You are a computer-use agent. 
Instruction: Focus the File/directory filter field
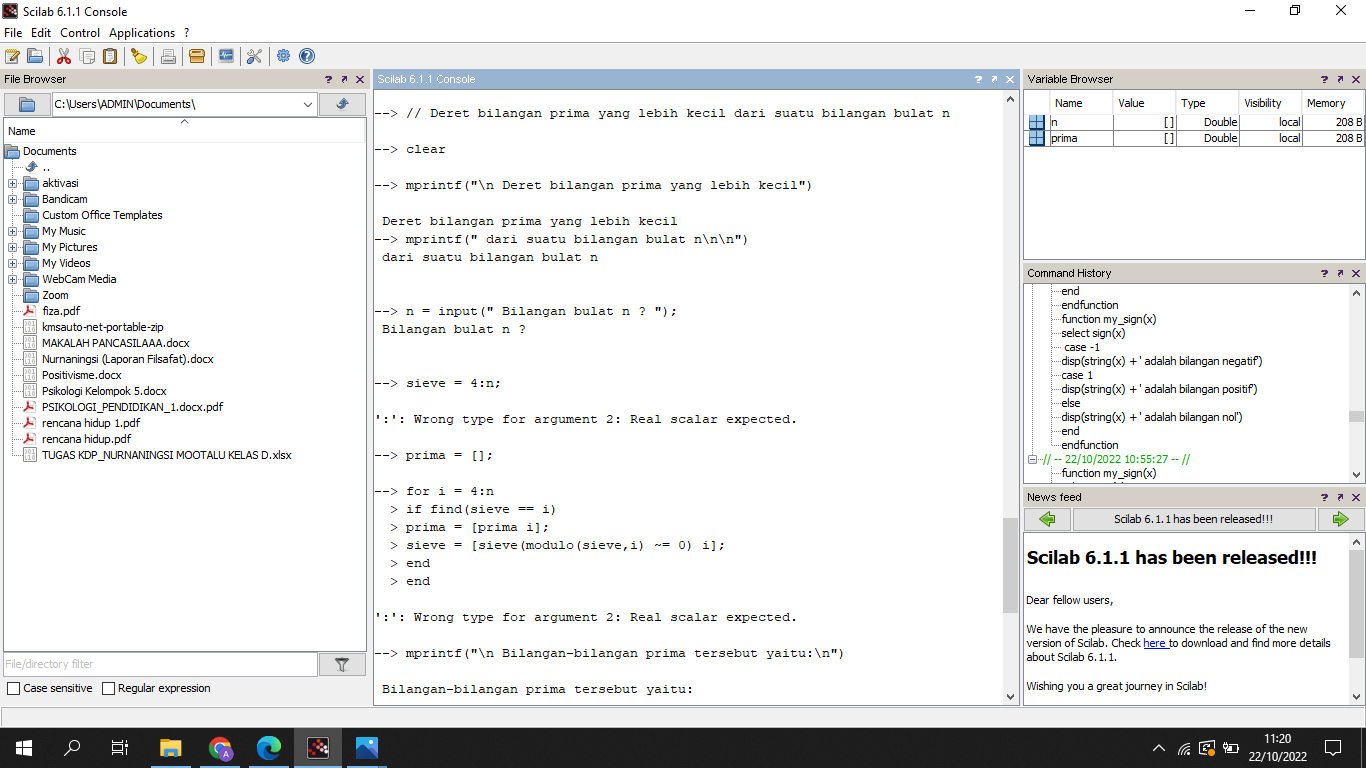coord(161,664)
